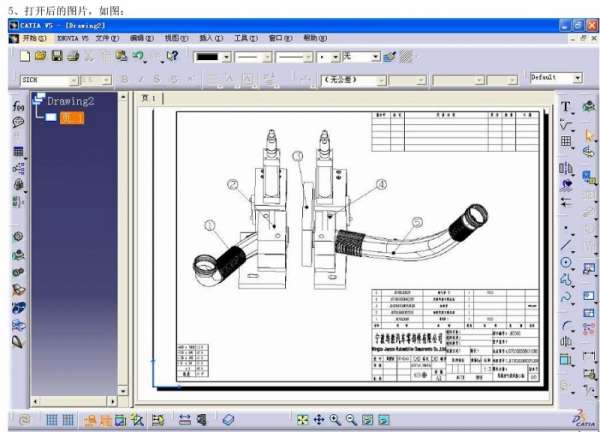Click the tree panel scroll right arrow
Image resolution: width=600 pixels, height=432 pixels.
(x=112, y=401)
